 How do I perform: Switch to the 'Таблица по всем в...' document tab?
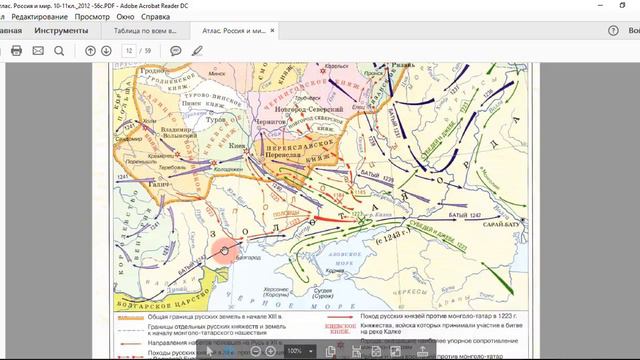[x=145, y=31]
